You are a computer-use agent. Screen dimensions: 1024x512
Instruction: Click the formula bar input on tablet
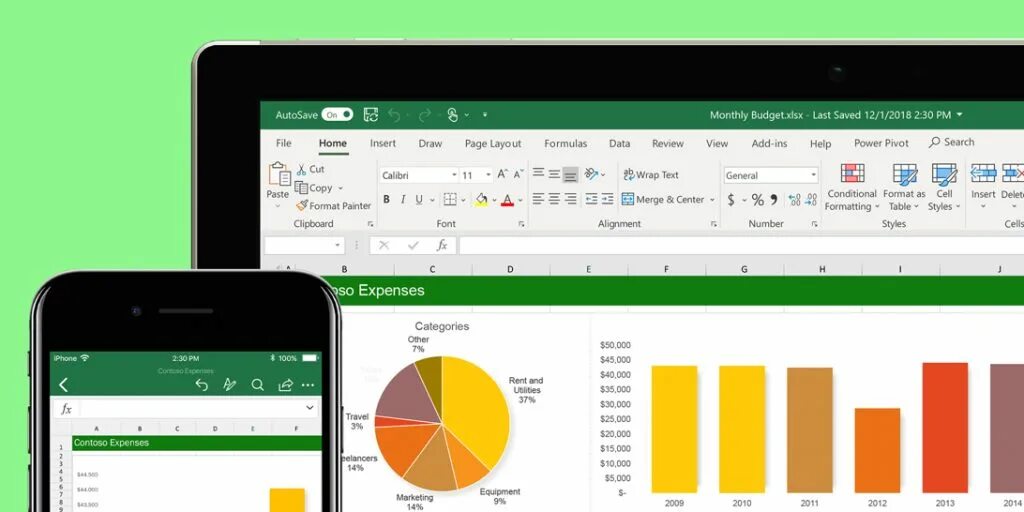[741, 246]
